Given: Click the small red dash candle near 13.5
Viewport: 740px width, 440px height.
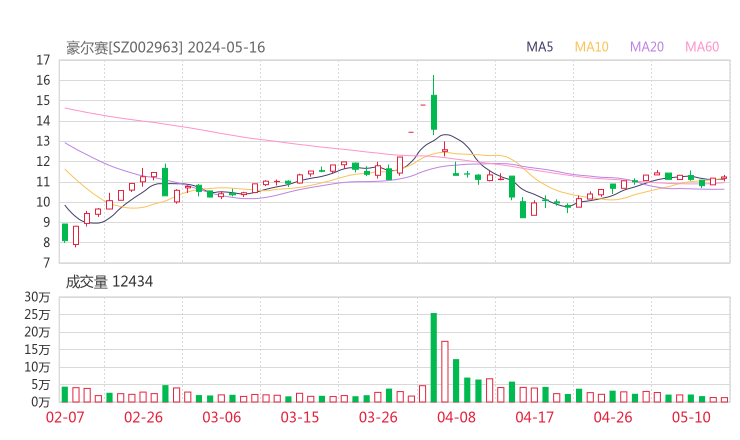Looking at the screenshot, I should pyautogui.click(x=411, y=132).
